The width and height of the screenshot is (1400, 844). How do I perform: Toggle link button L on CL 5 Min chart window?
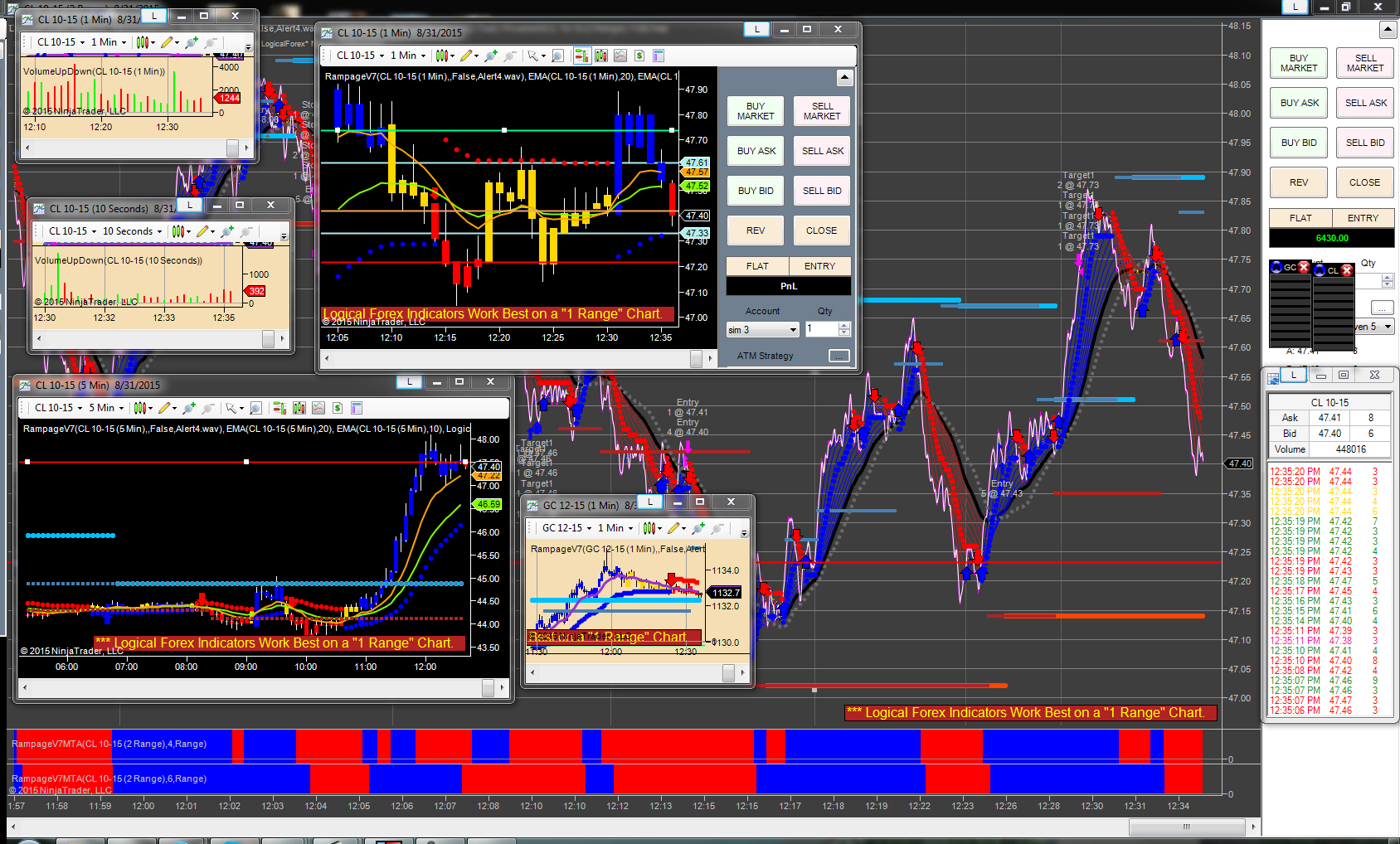[409, 382]
